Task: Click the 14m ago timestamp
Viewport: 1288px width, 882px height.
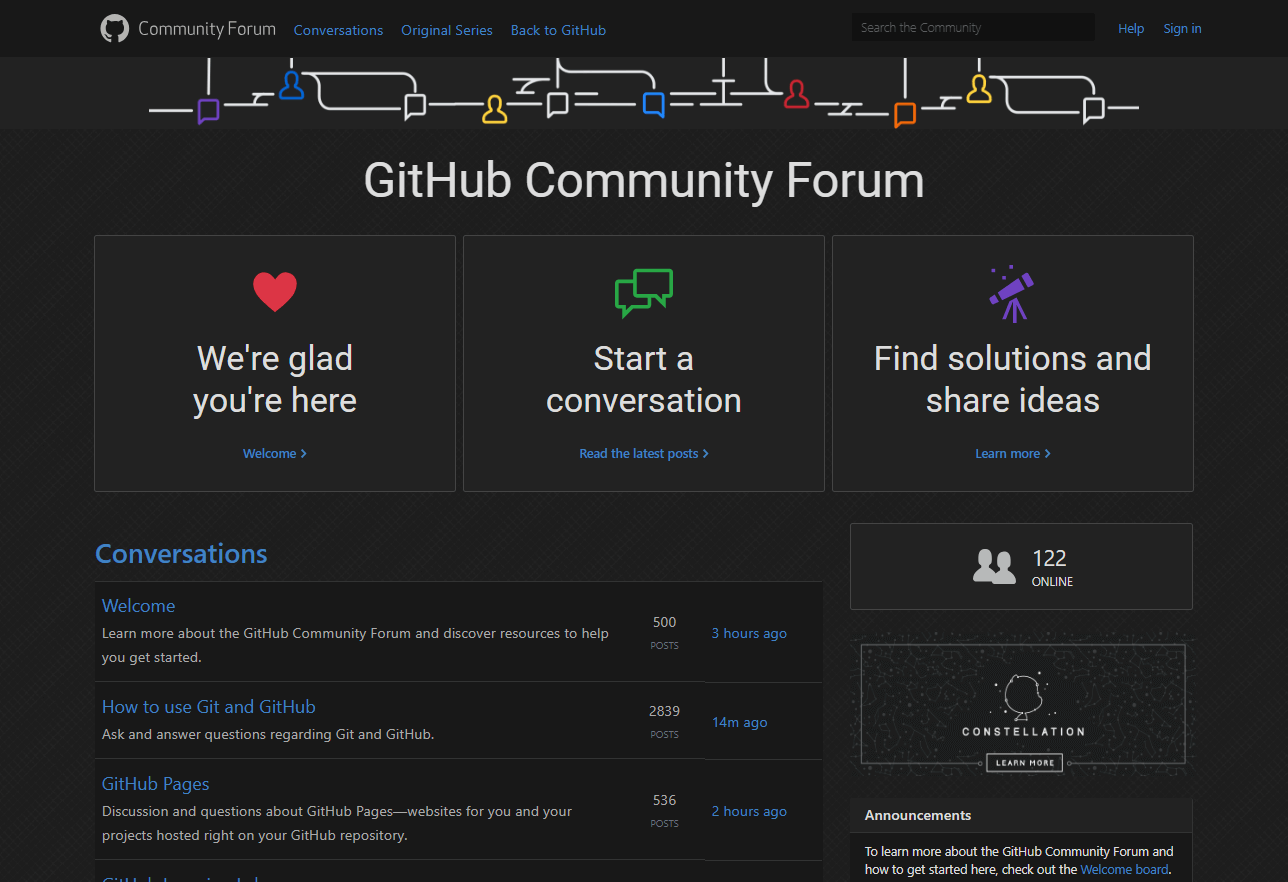Action: point(740,722)
